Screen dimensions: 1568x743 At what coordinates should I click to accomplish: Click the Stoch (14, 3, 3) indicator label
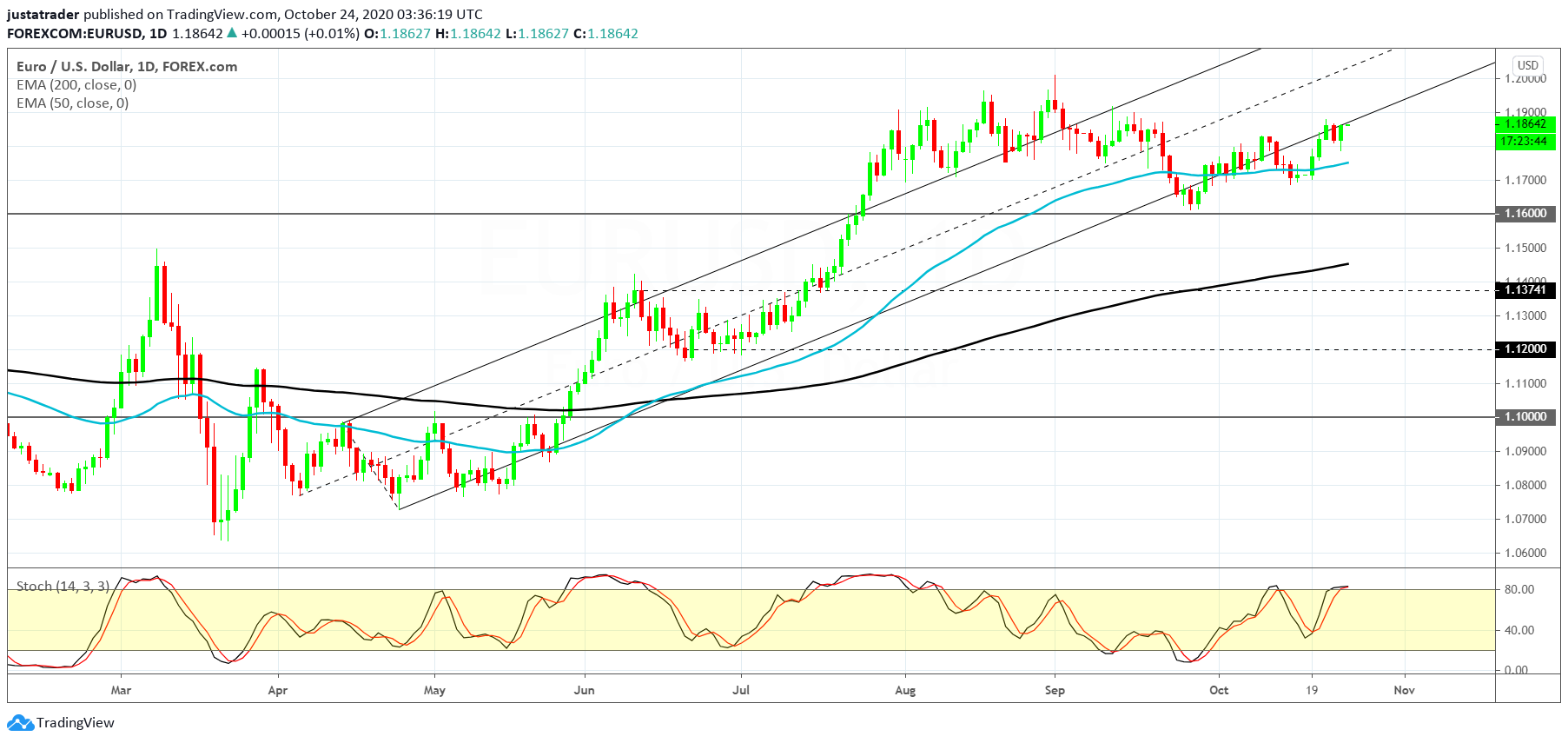coord(63,586)
